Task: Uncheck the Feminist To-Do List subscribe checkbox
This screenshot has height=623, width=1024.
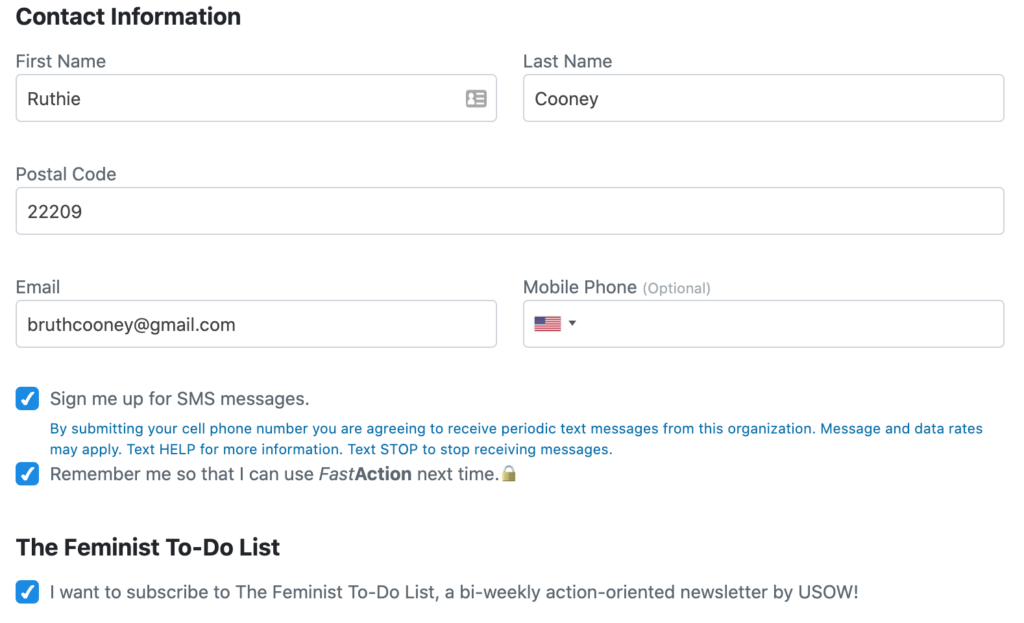Action: [28, 592]
